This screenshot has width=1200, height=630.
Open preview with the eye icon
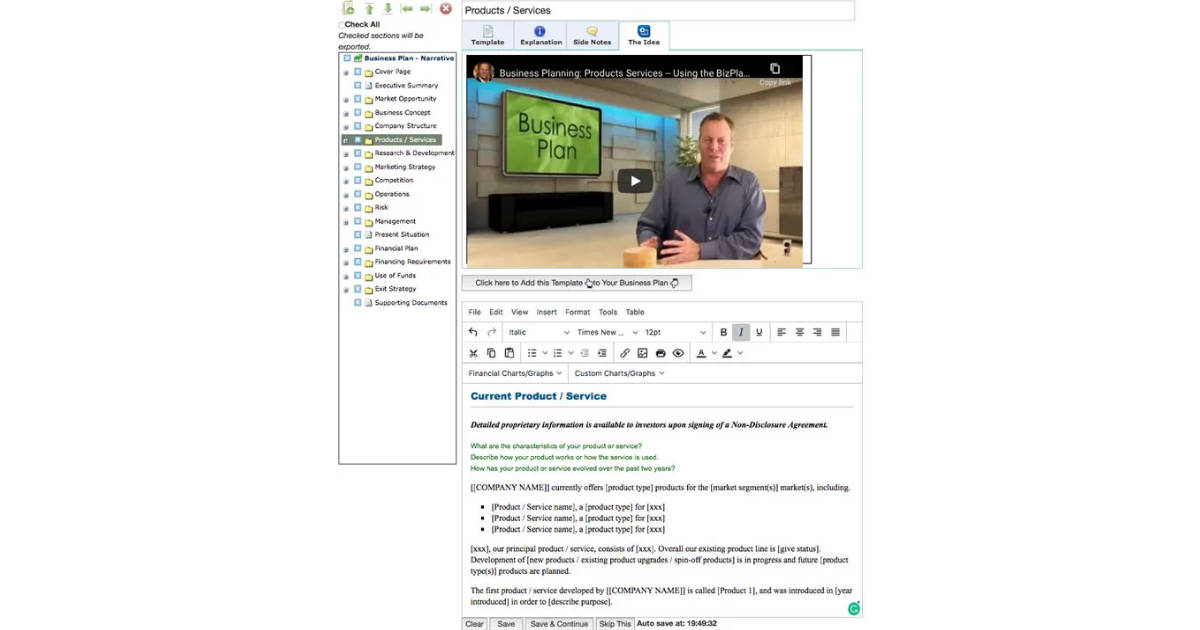(678, 353)
